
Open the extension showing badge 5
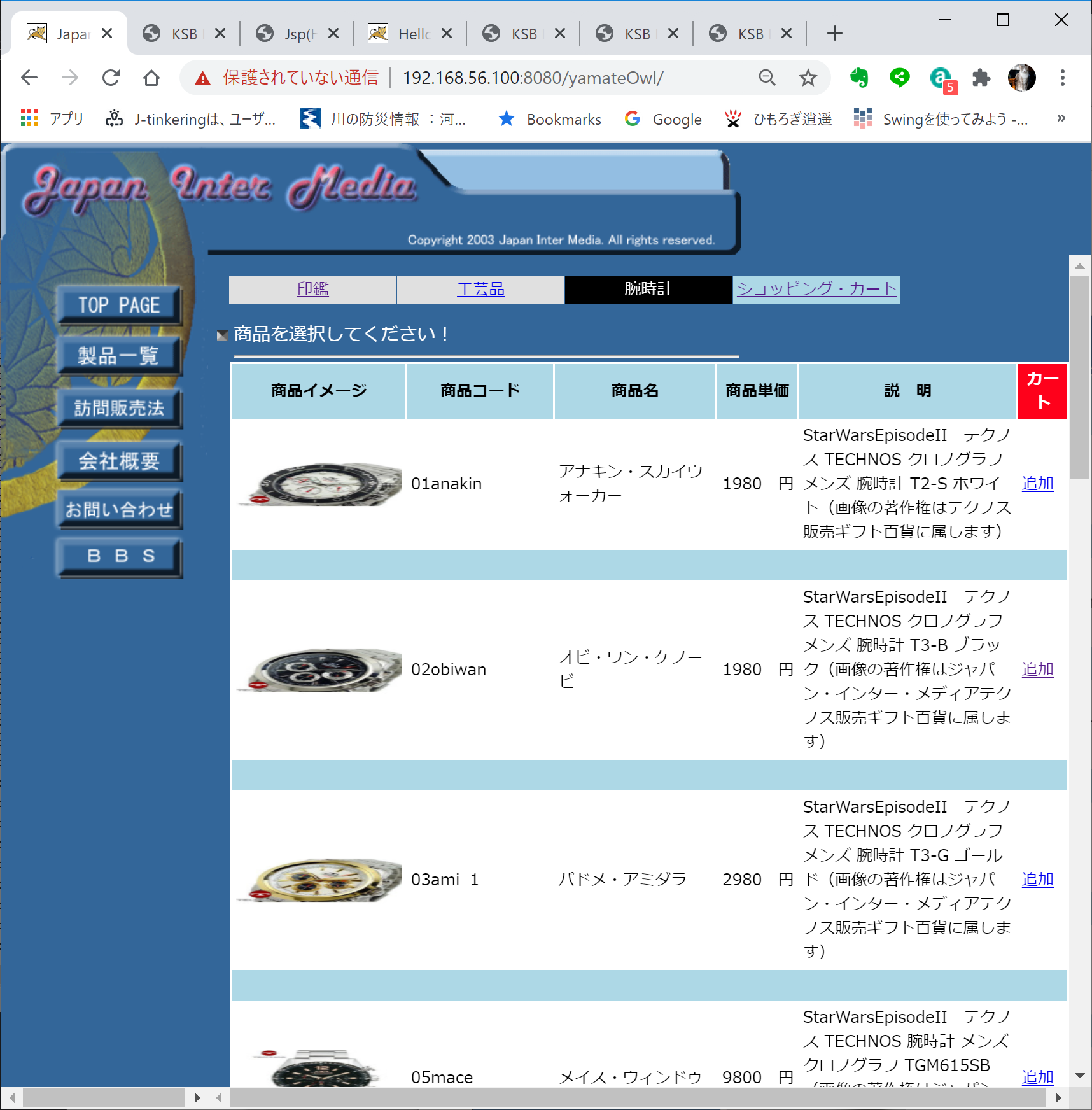[x=942, y=80]
